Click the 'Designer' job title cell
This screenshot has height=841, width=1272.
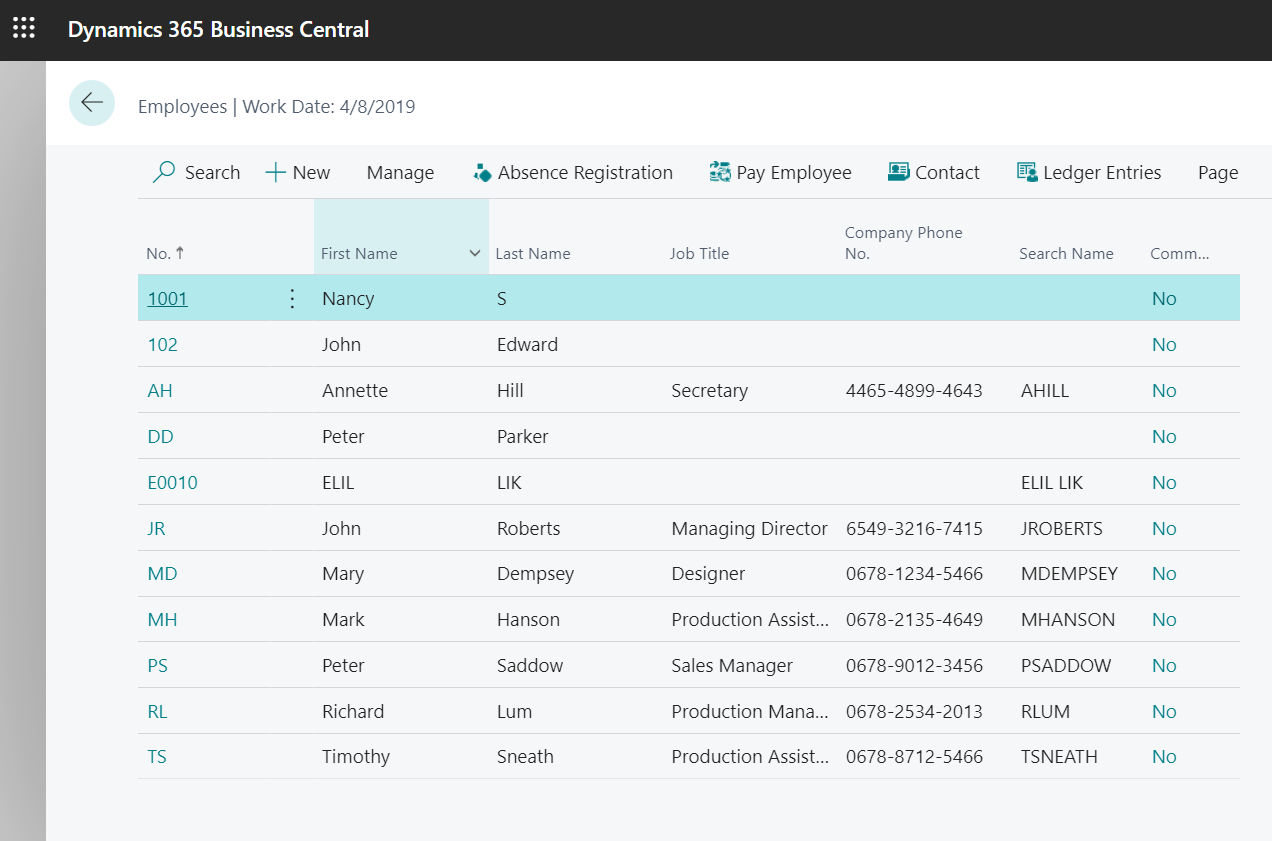pyautogui.click(x=708, y=574)
